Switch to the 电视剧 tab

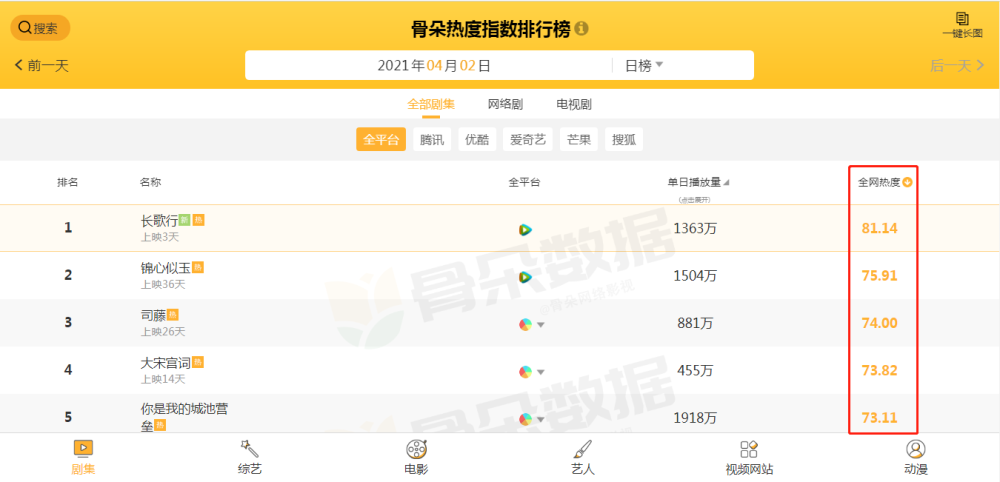574,104
